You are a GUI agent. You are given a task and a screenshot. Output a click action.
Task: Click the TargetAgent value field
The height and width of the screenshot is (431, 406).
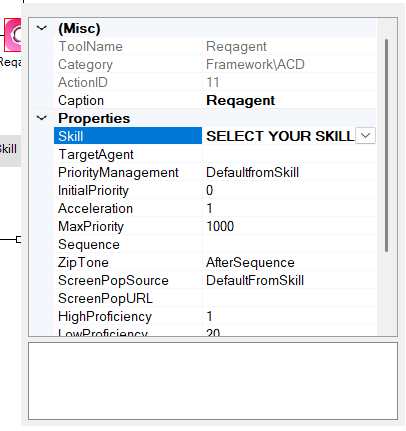tap(289, 154)
